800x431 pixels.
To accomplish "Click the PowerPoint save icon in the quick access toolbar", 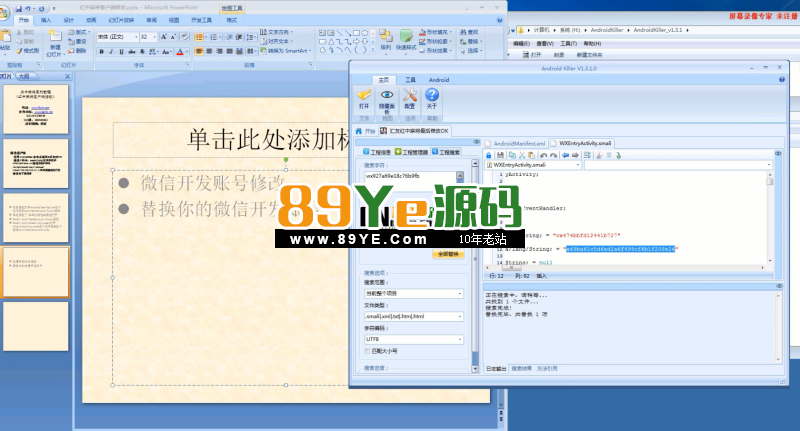I will (x=19, y=8).
